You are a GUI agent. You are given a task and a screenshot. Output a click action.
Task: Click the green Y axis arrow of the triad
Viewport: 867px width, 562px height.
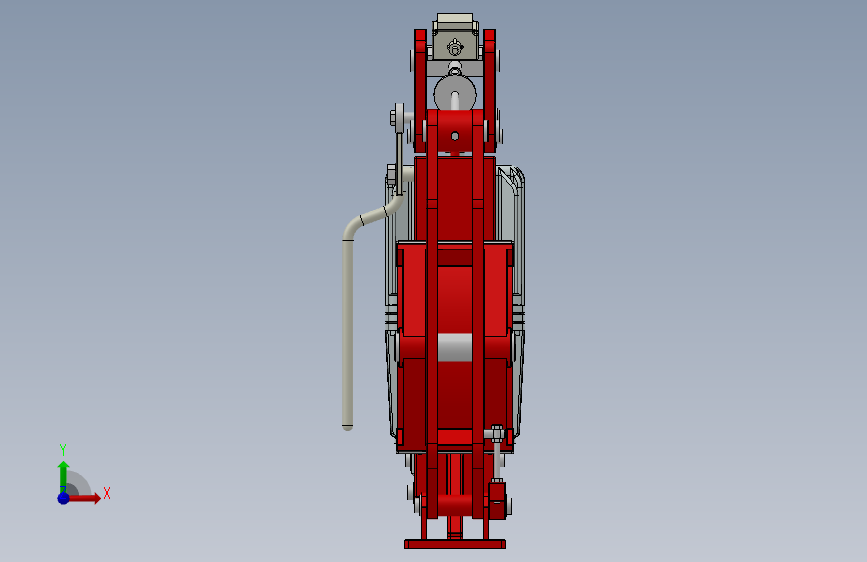(64, 477)
